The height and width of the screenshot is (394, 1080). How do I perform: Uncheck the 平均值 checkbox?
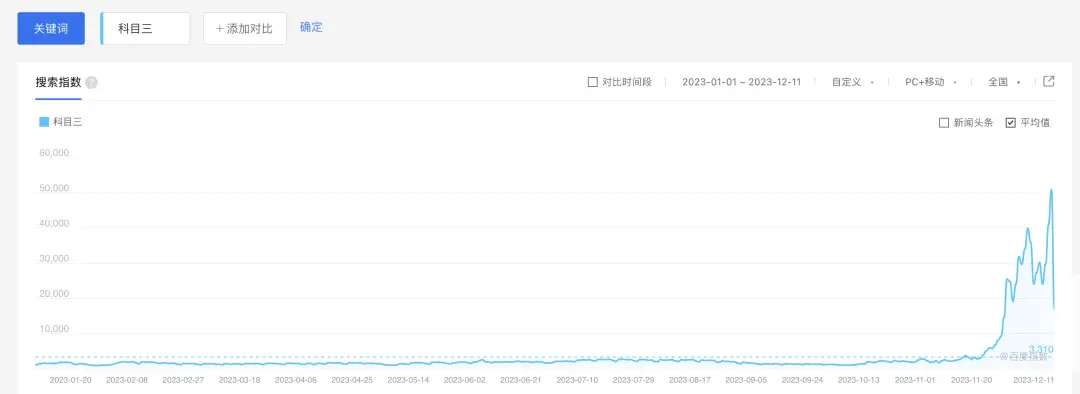(x=1010, y=123)
